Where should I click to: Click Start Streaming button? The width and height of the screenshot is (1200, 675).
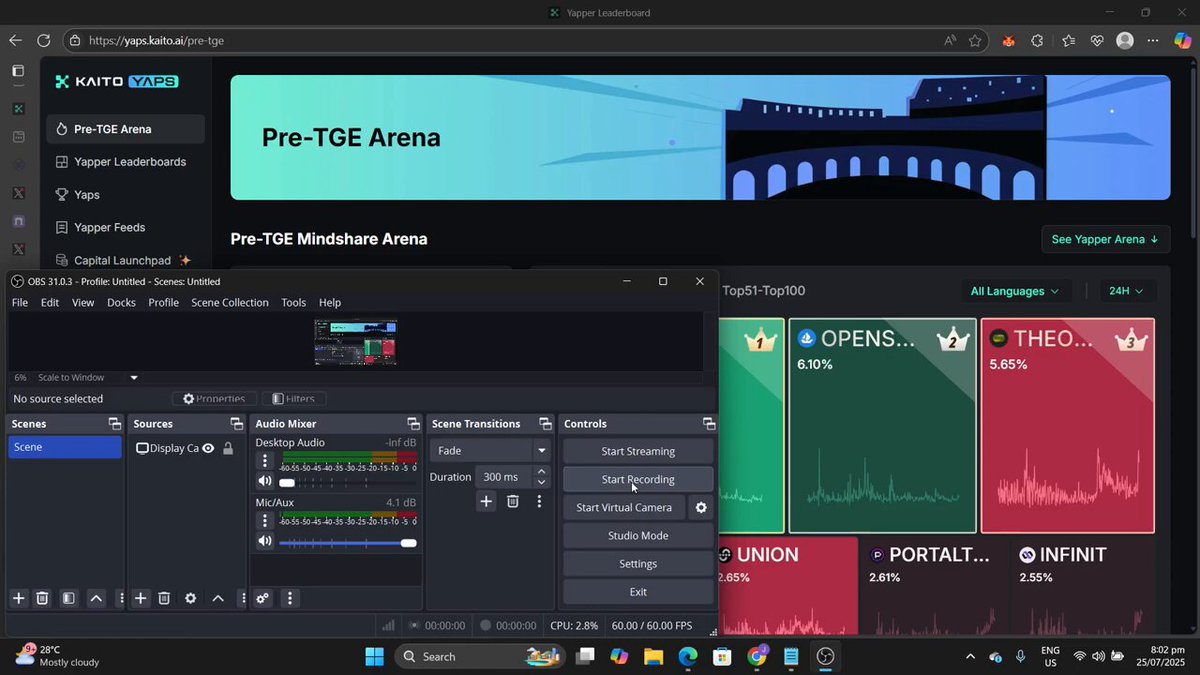(x=638, y=451)
